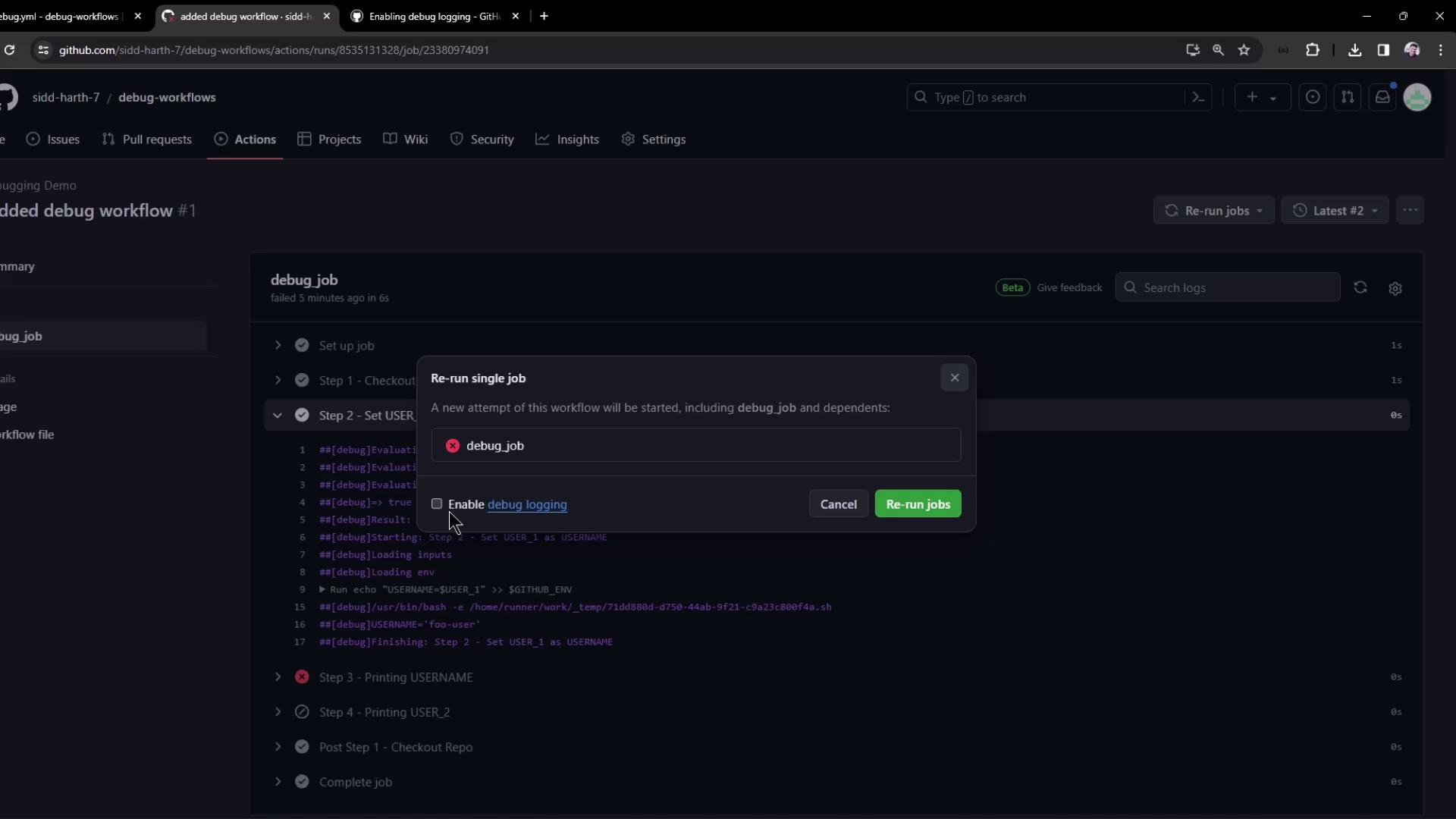Open the debug logging documentation link

point(527,504)
